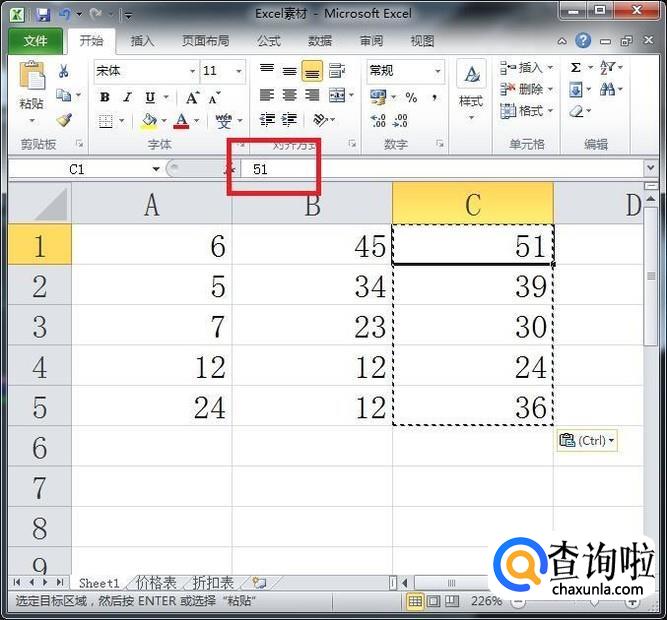
Task: Toggle italic formatting
Action: tap(127, 97)
